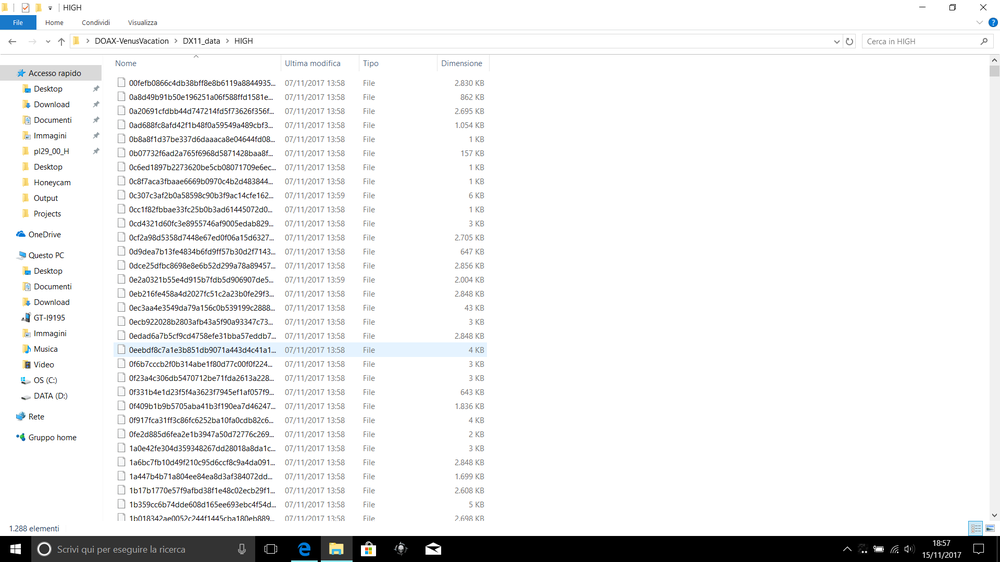This screenshot has height=562, width=1000.
Task: Sort files by the Dimensione column
Action: click(462, 63)
